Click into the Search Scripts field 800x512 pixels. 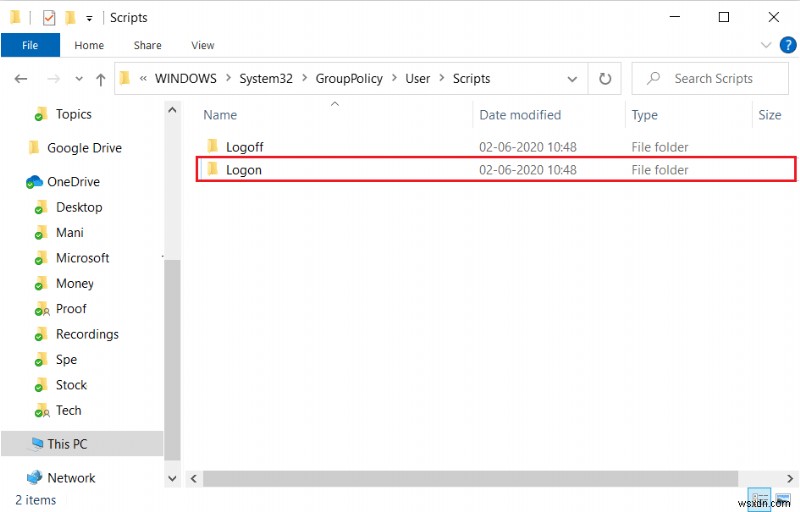[x=710, y=79]
